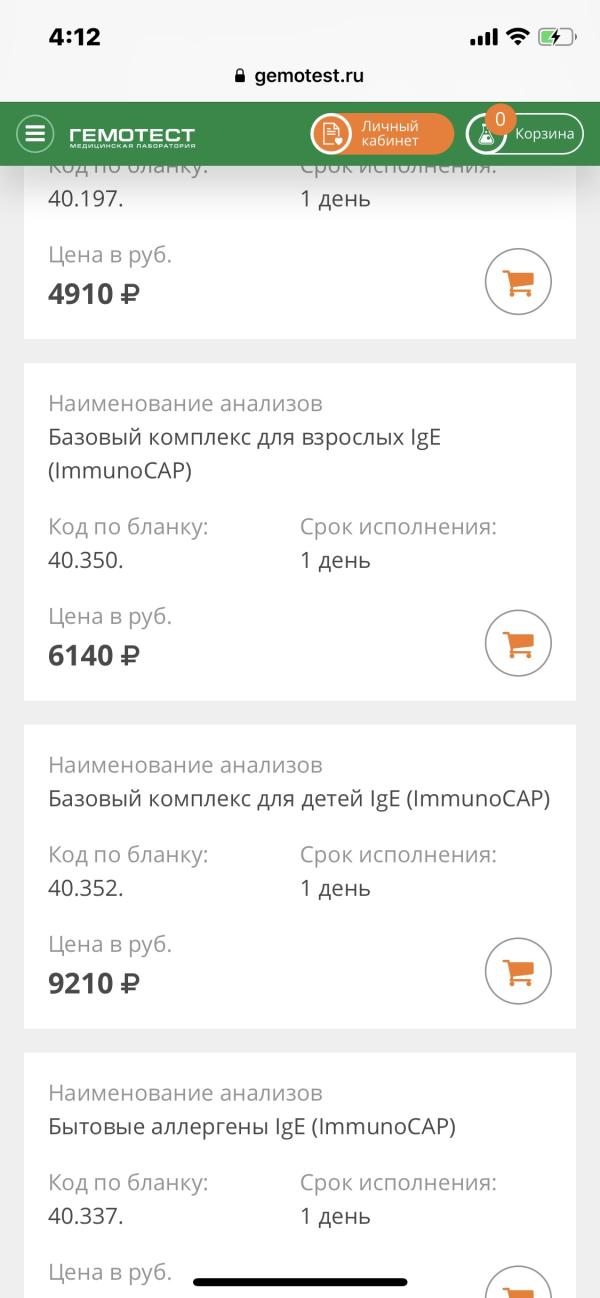
Task: Open Бытовые аллергены IgE (ImmunoCAP) title
Action: [251, 1127]
